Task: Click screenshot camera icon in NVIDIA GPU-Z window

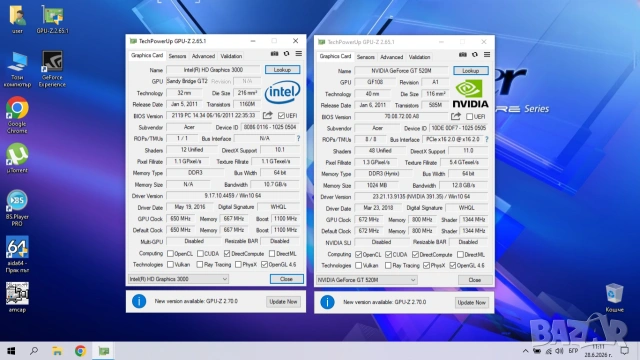Action: tap(462, 55)
